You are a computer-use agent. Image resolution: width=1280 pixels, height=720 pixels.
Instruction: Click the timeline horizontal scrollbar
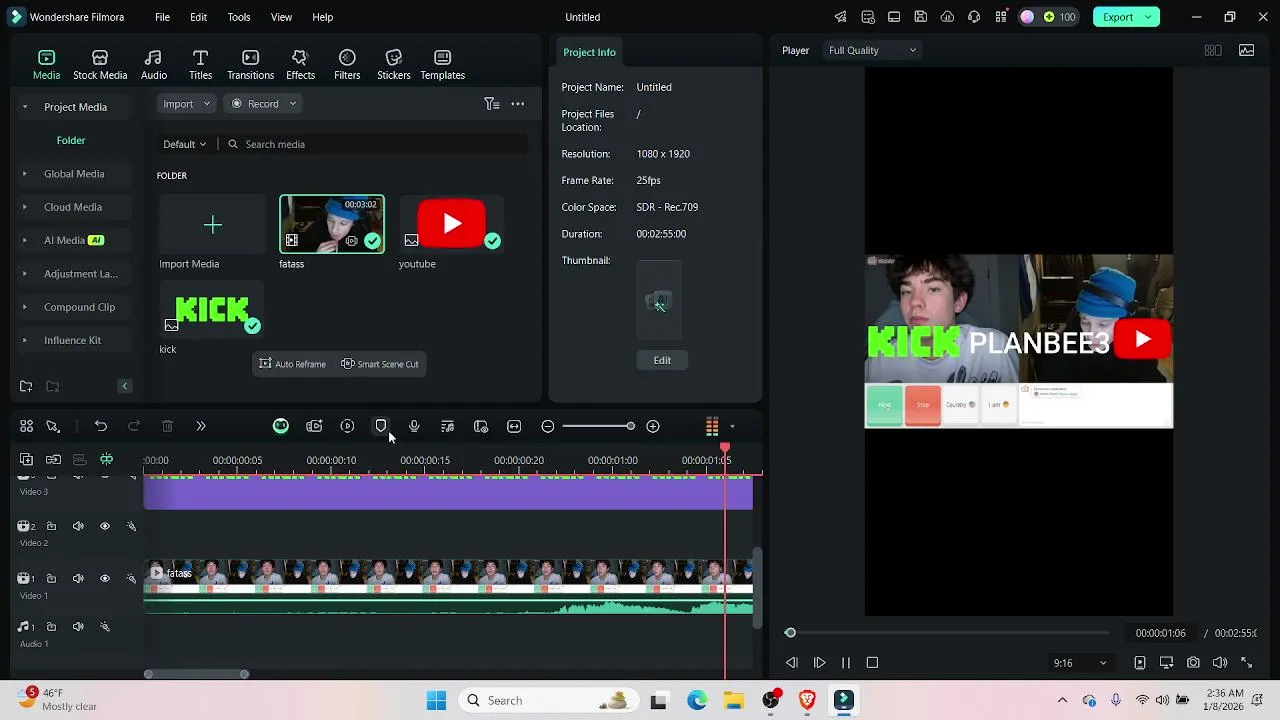[197, 674]
